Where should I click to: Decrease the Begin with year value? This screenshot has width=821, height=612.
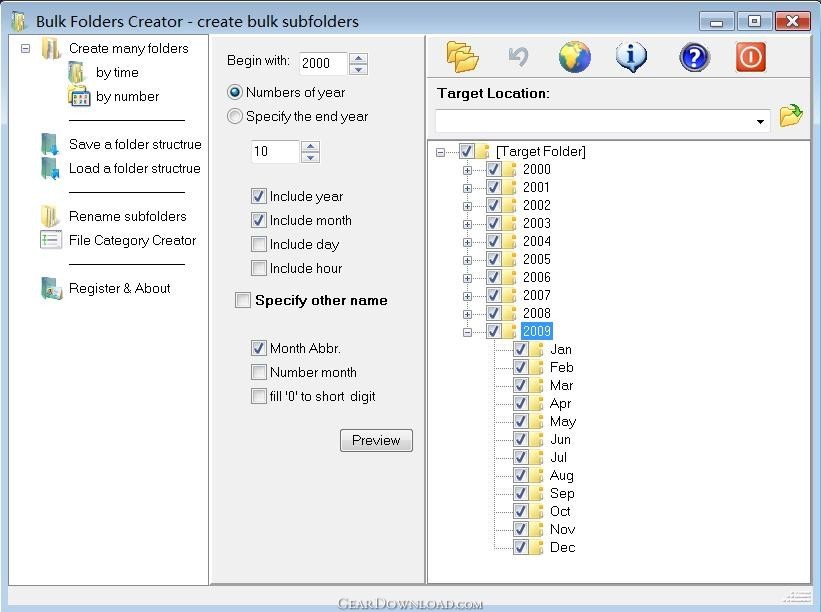coord(359,69)
